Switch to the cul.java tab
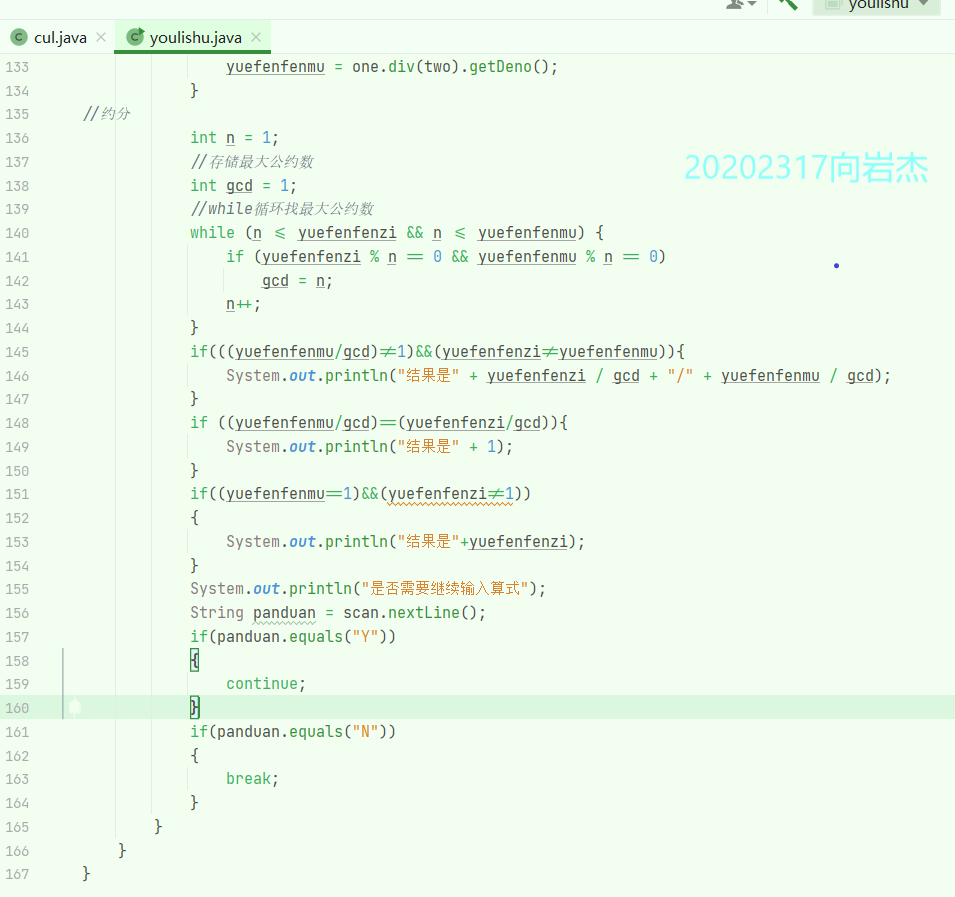Image resolution: width=955 pixels, height=897 pixels. pos(60,38)
